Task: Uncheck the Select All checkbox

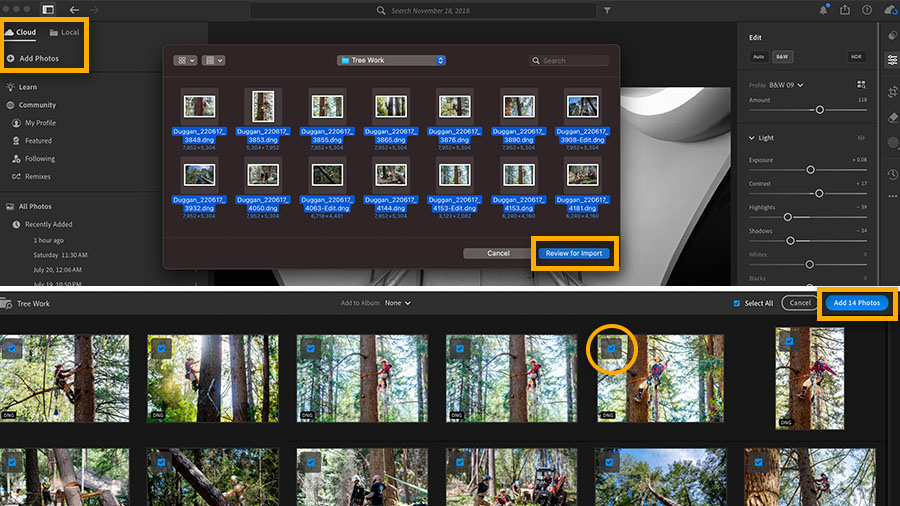Action: pos(736,303)
